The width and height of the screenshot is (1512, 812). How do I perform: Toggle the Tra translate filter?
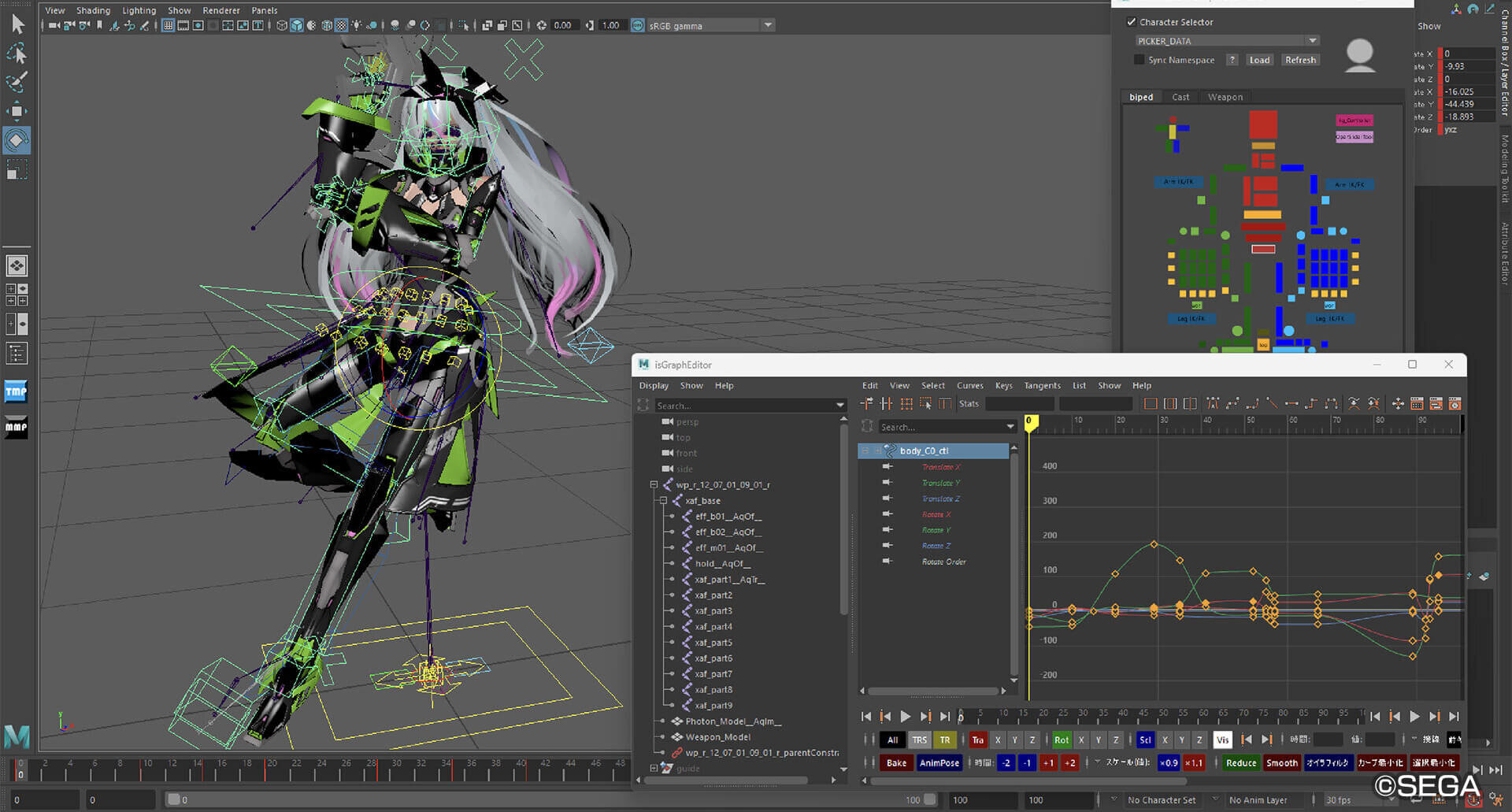[977, 740]
